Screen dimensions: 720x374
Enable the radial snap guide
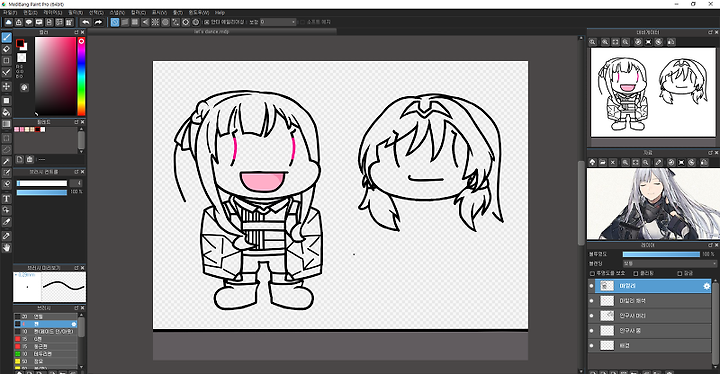click(155, 22)
